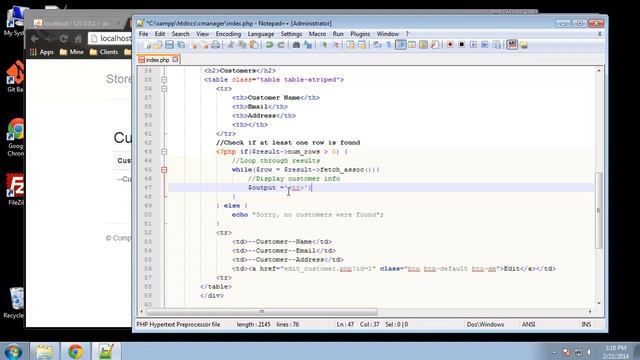Click scroll-up arrow of editor scrollbar
The image size is (640, 360).
click(599, 71)
